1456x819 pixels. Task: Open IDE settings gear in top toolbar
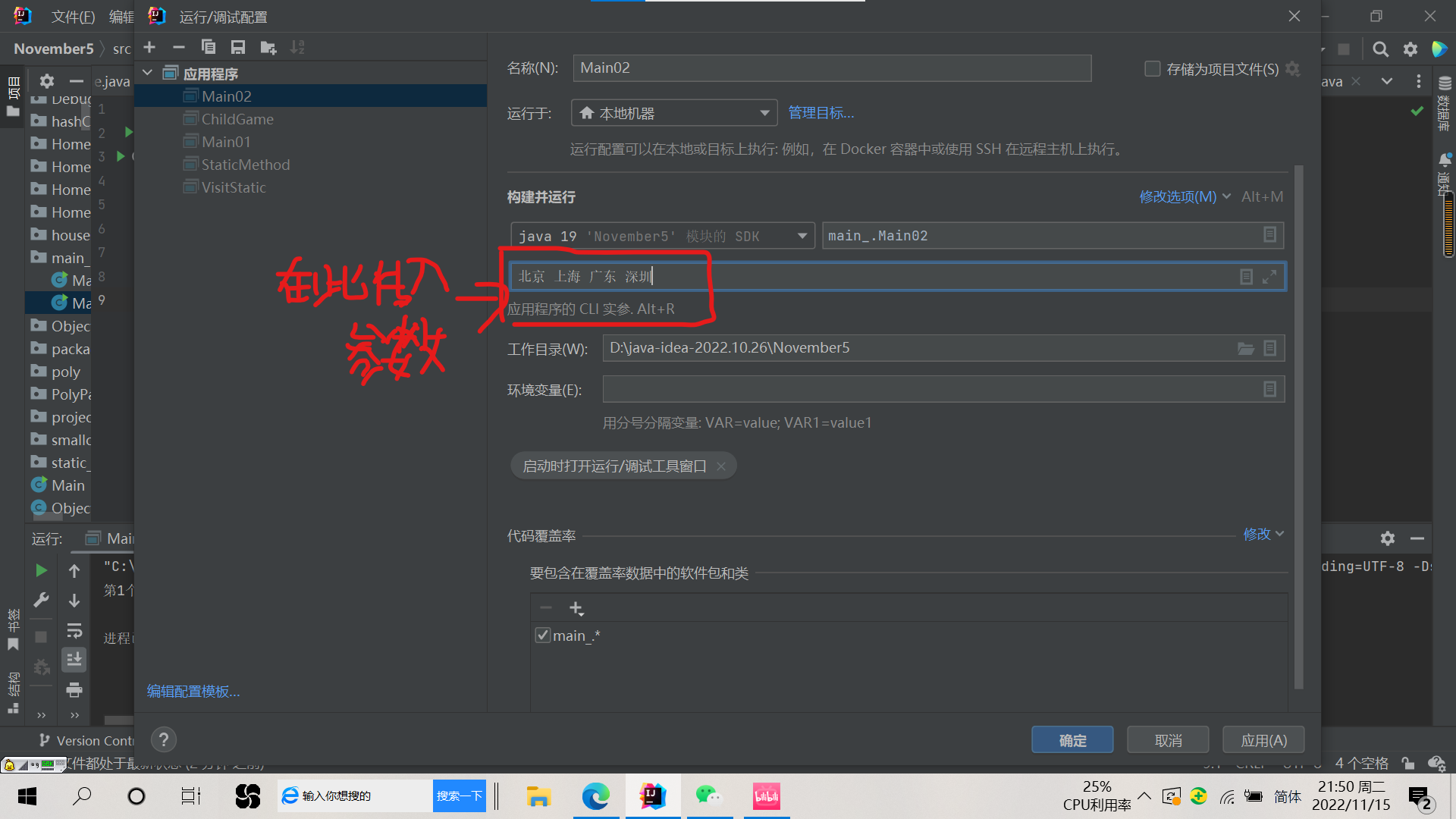1410,49
